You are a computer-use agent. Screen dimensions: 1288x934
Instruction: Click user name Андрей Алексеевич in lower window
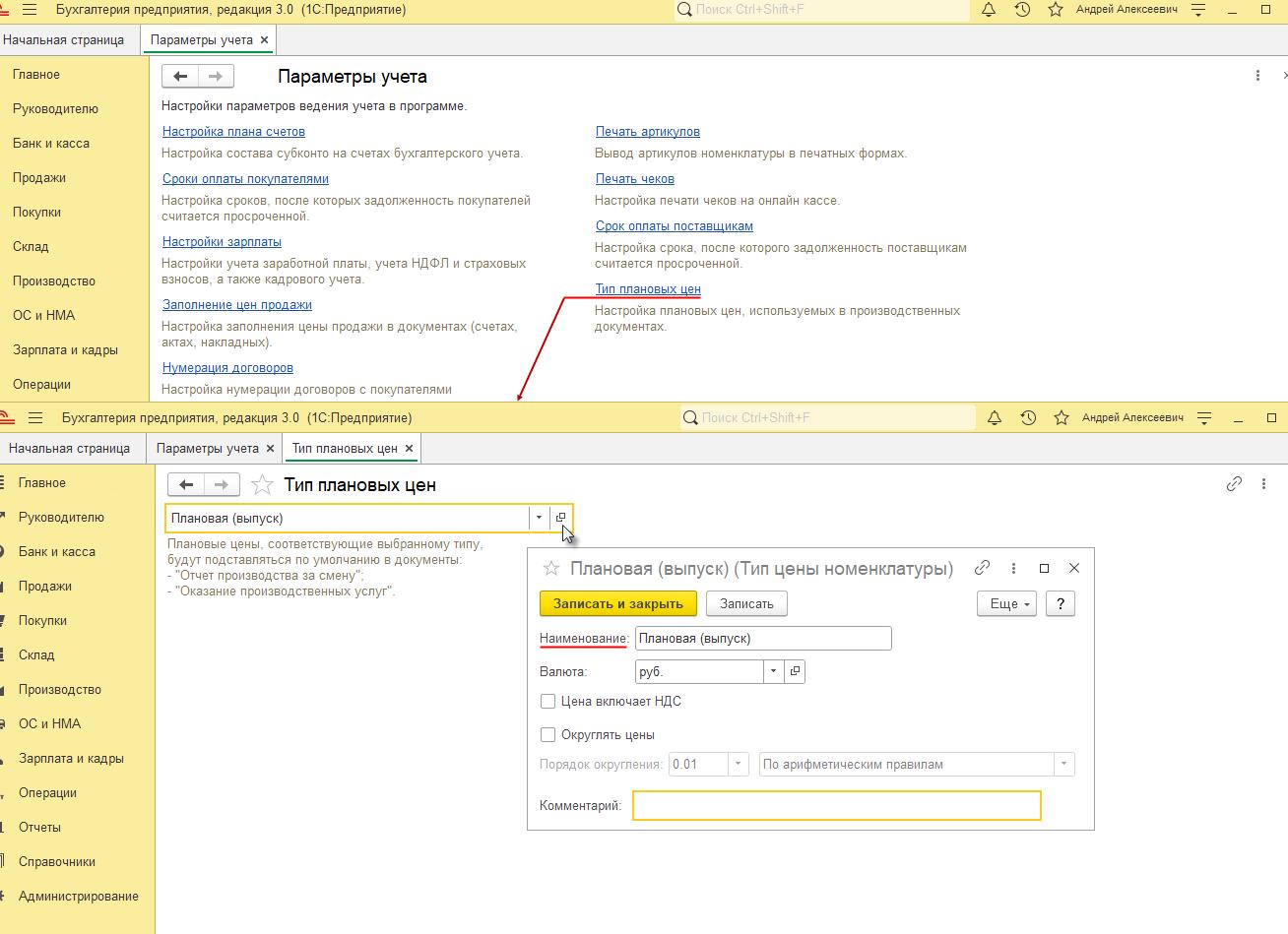(1132, 418)
